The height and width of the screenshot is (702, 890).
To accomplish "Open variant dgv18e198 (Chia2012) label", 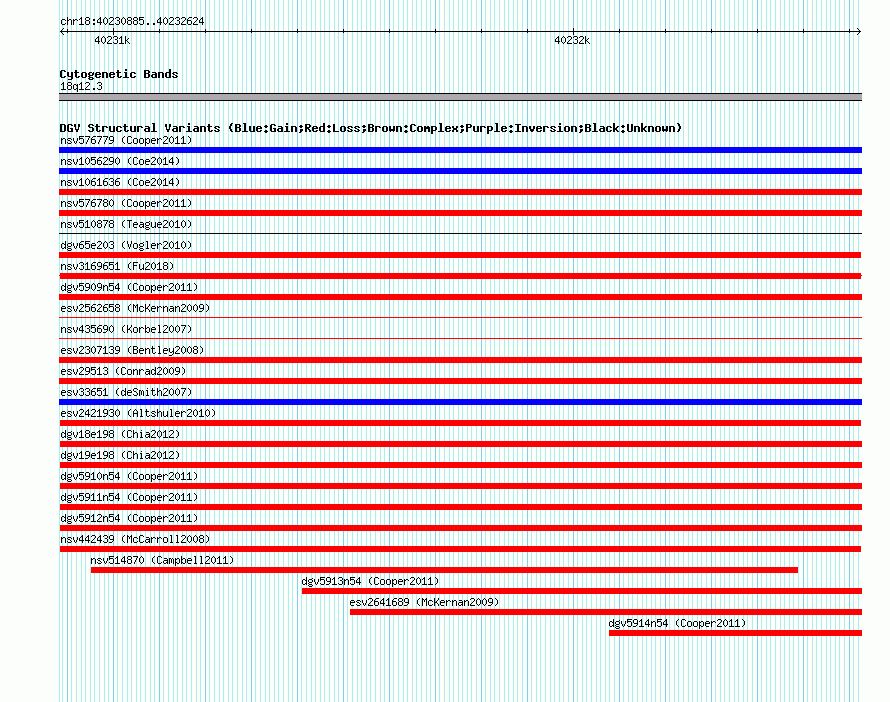I will tap(120, 434).
